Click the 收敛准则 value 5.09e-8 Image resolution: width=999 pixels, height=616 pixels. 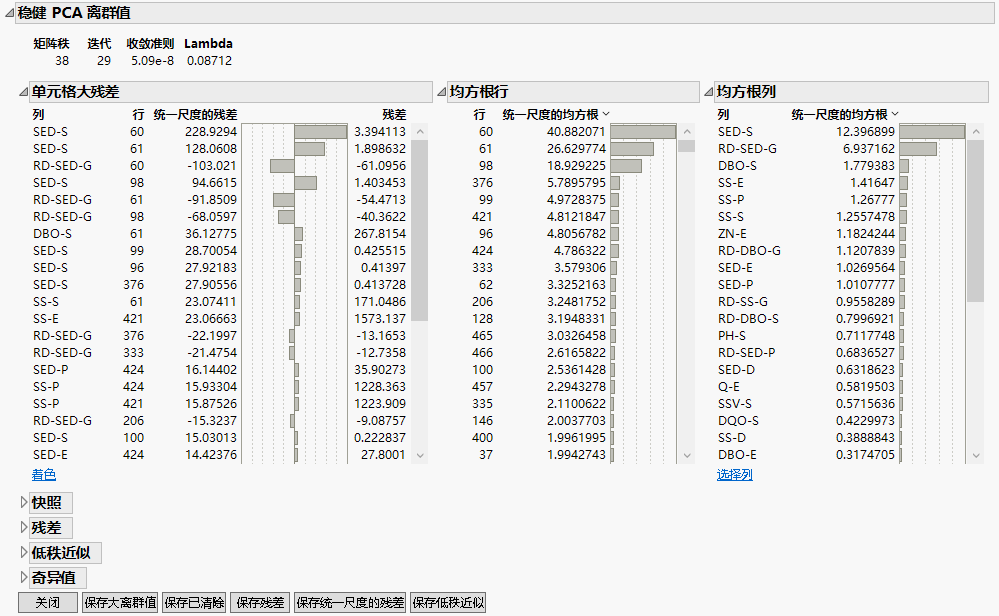(x=152, y=61)
